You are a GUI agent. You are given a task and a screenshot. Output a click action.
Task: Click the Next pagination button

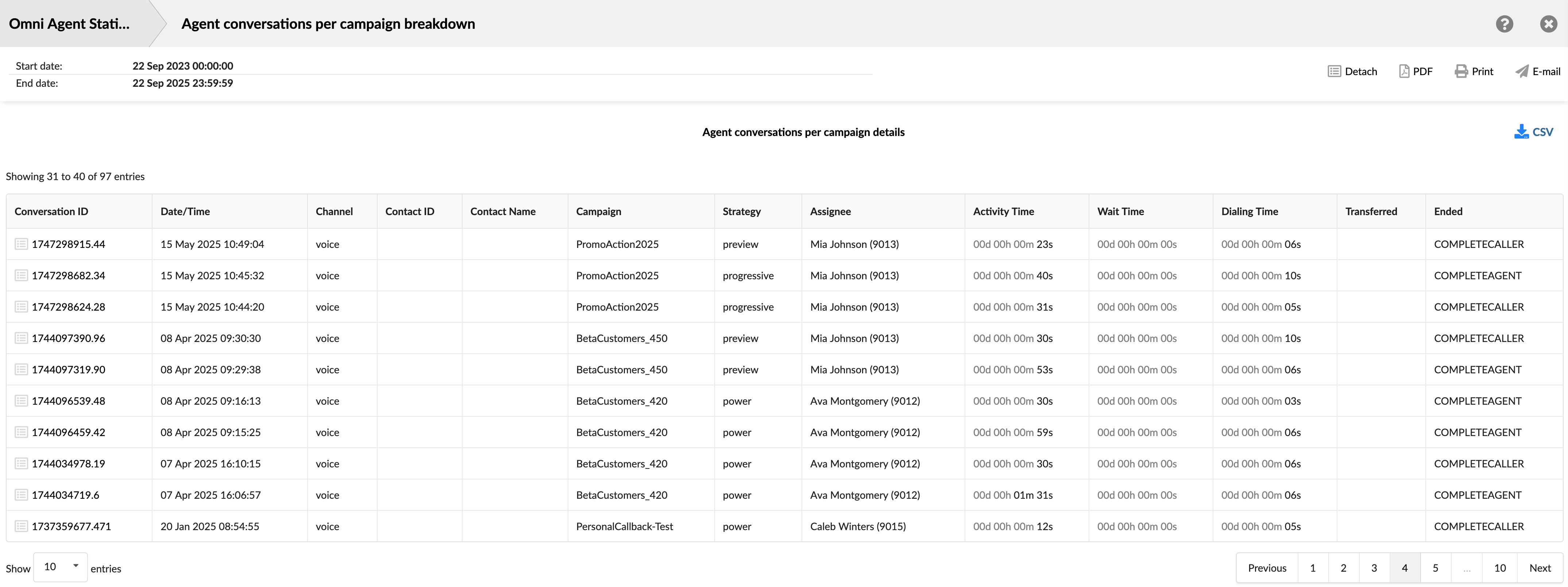pyautogui.click(x=1540, y=568)
